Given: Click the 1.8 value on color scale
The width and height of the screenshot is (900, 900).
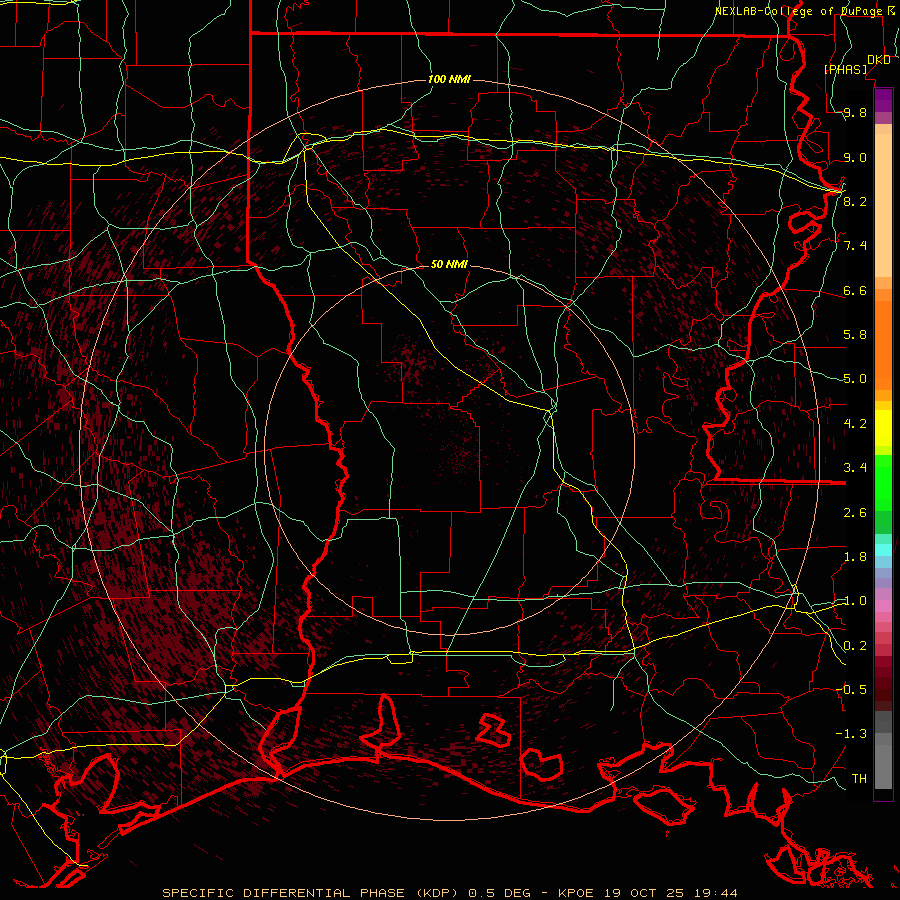Looking at the screenshot, I should click(855, 557).
